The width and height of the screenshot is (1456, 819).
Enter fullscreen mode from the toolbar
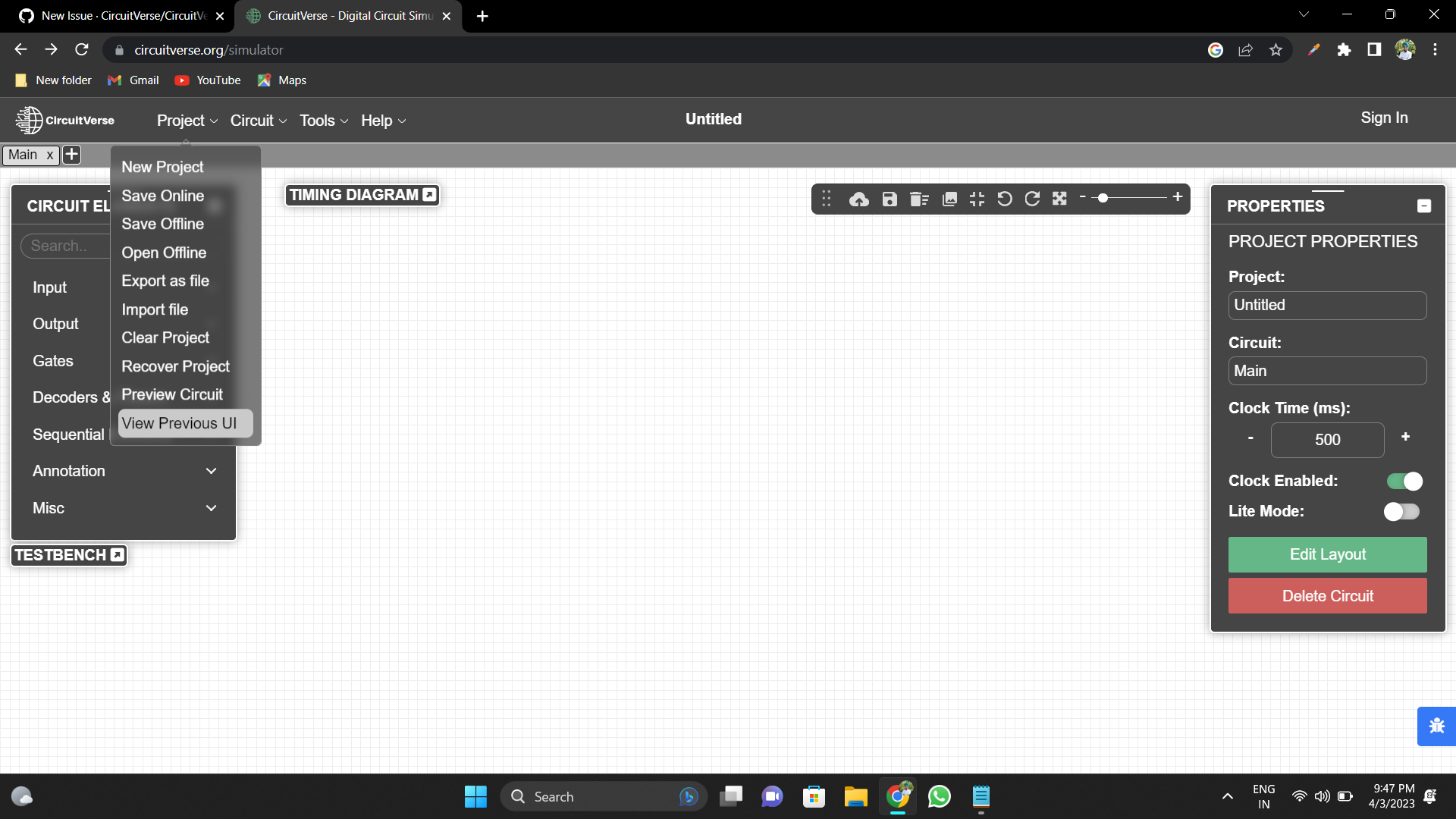[x=1059, y=199]
